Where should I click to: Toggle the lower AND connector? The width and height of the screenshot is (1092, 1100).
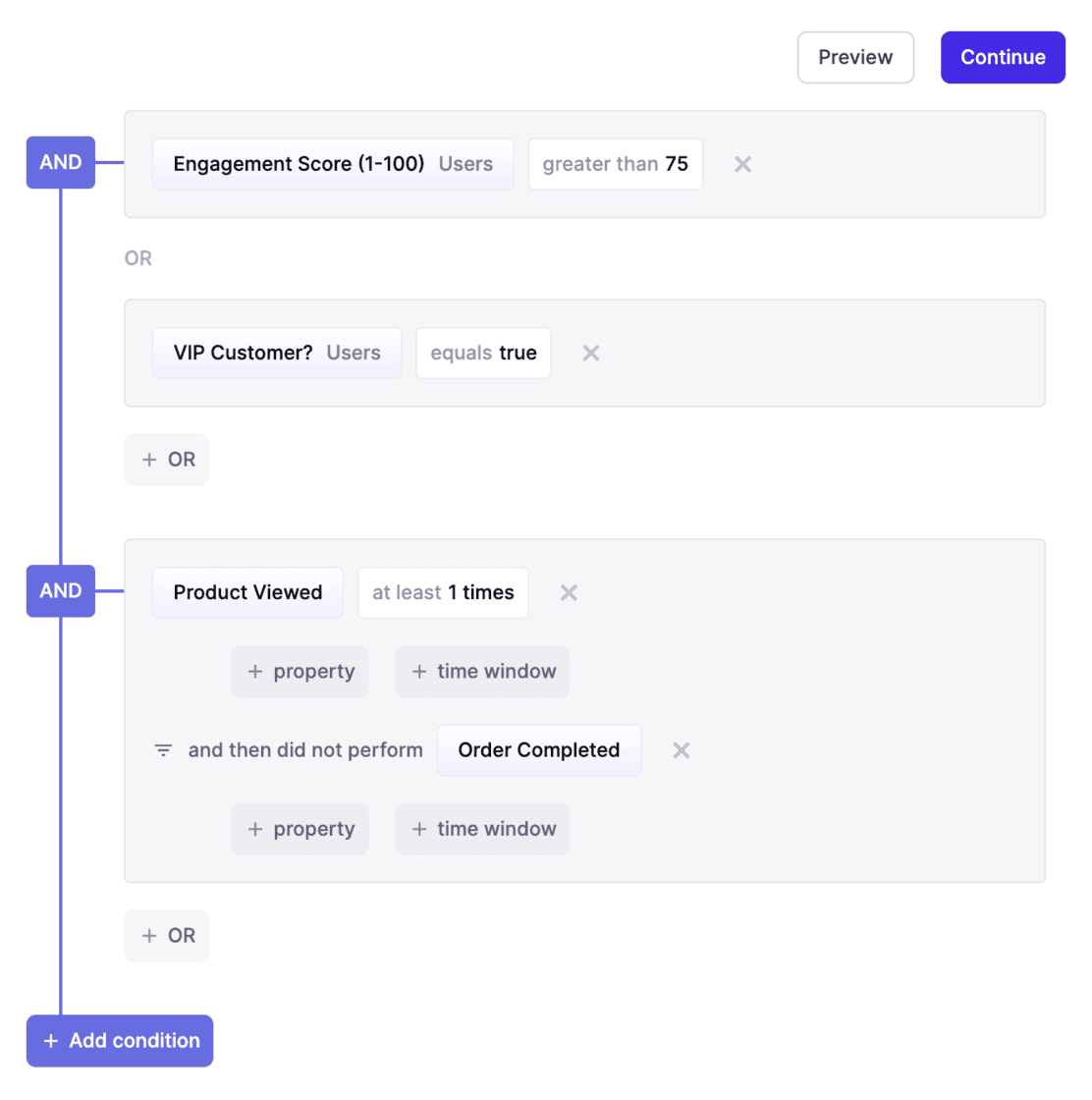pos(60,590)
